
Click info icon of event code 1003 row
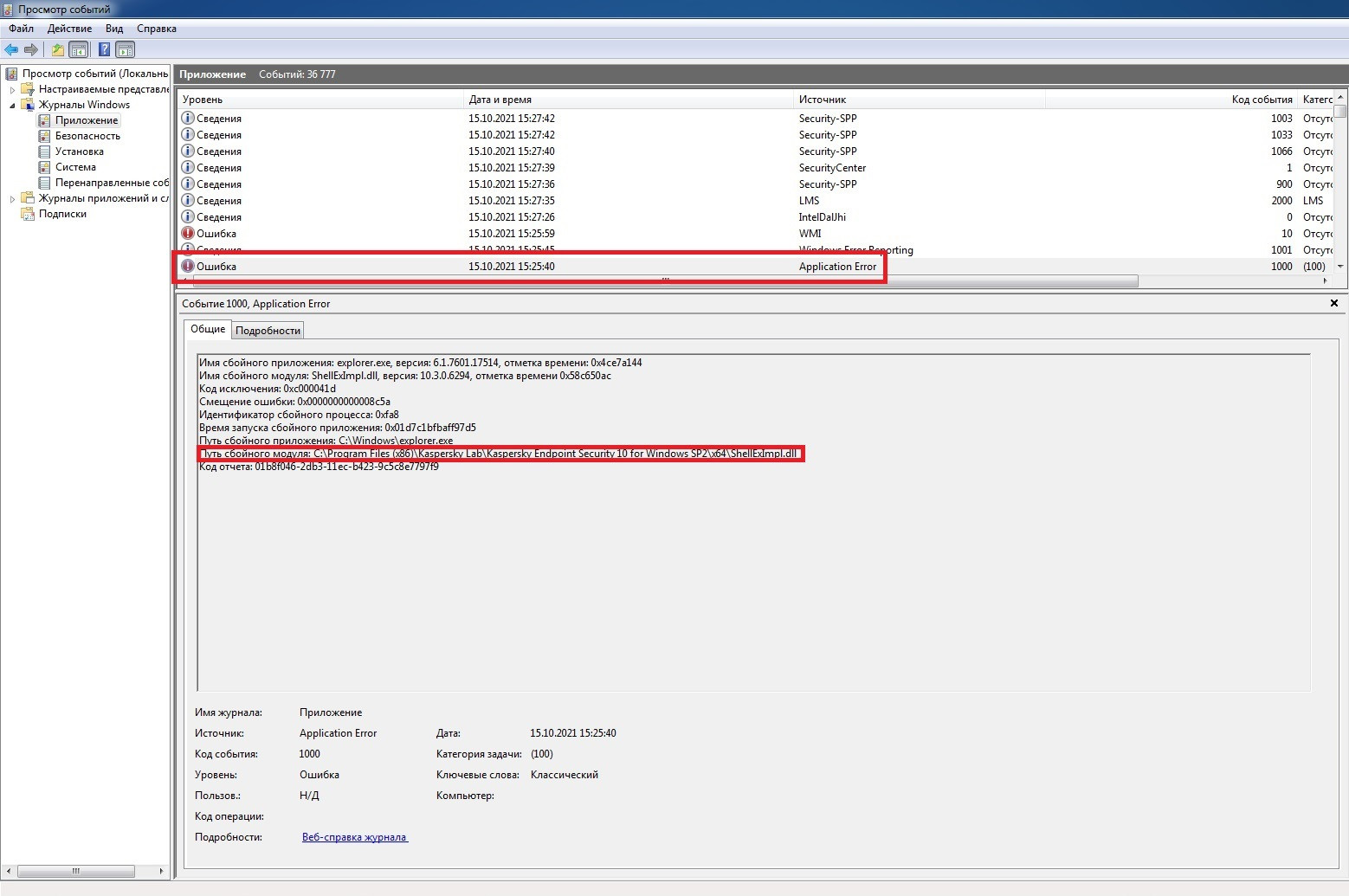click(x=188, y=118)
